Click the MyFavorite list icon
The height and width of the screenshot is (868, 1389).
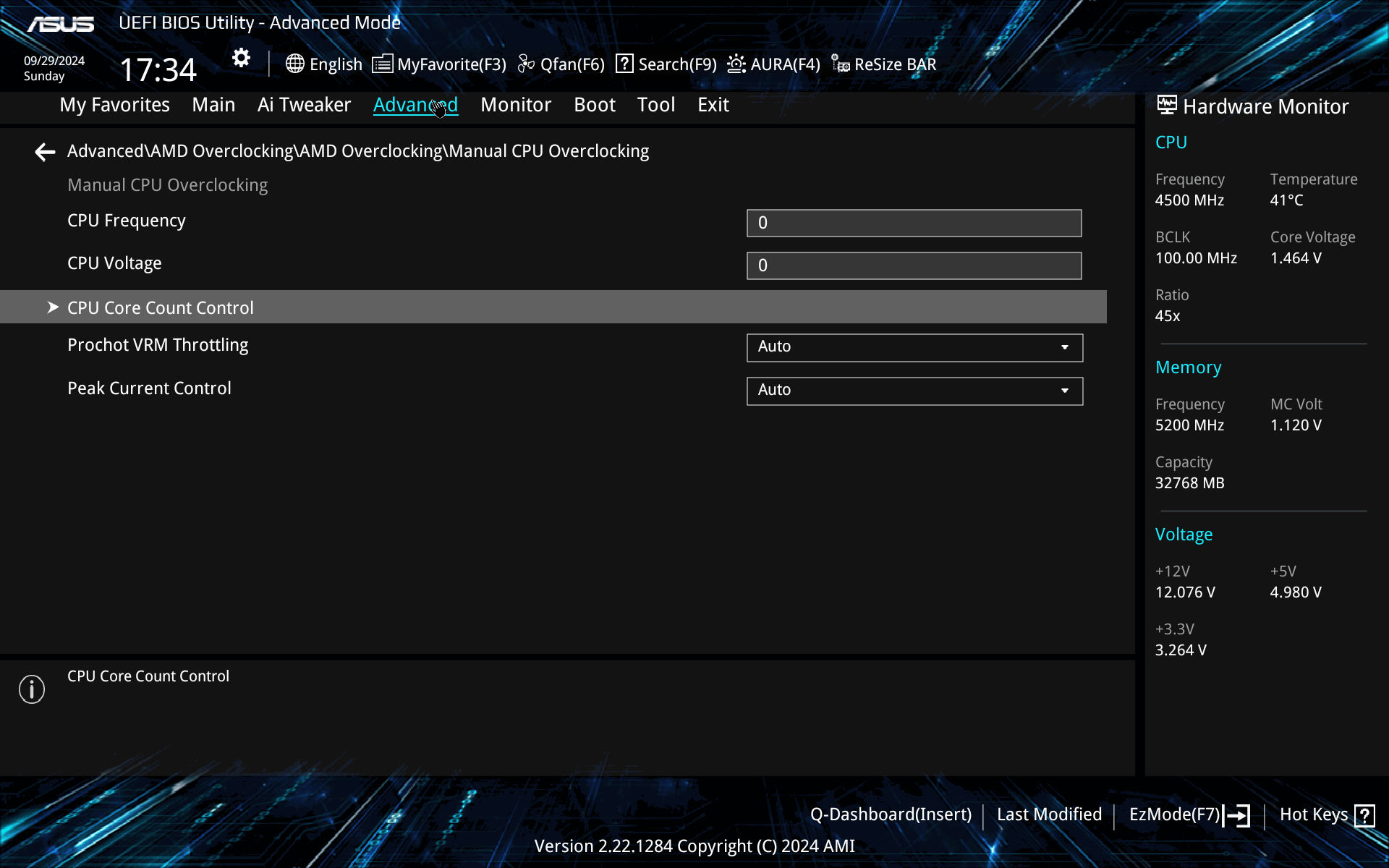pos(383,64)
